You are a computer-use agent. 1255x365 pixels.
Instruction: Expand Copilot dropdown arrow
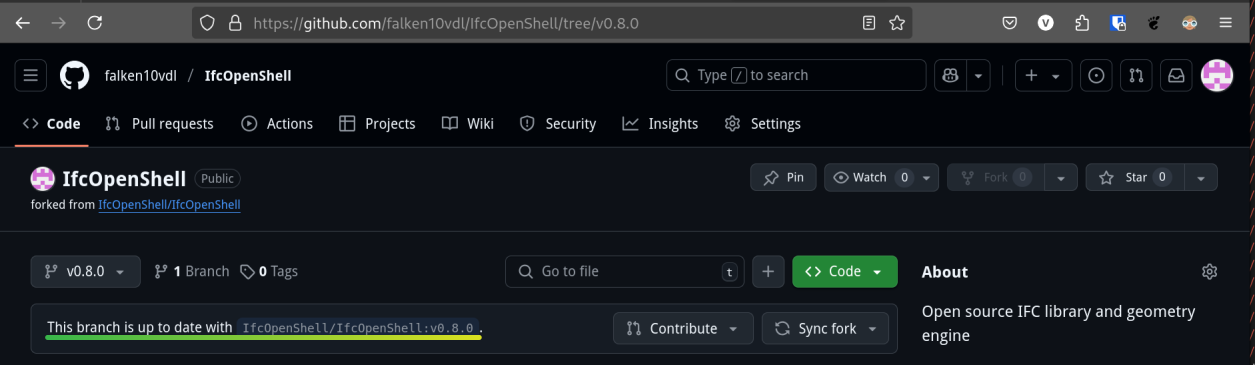(x=978, y=75)
